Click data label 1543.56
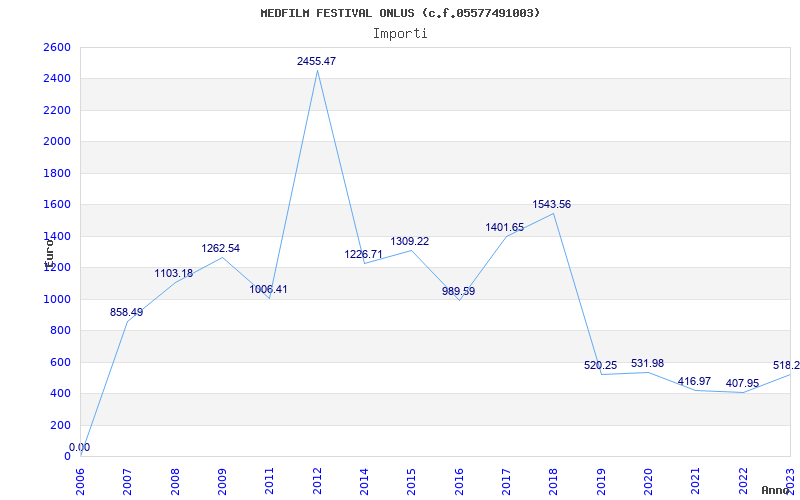The height and width of the screenshot is (500, 800). [552, 205]
